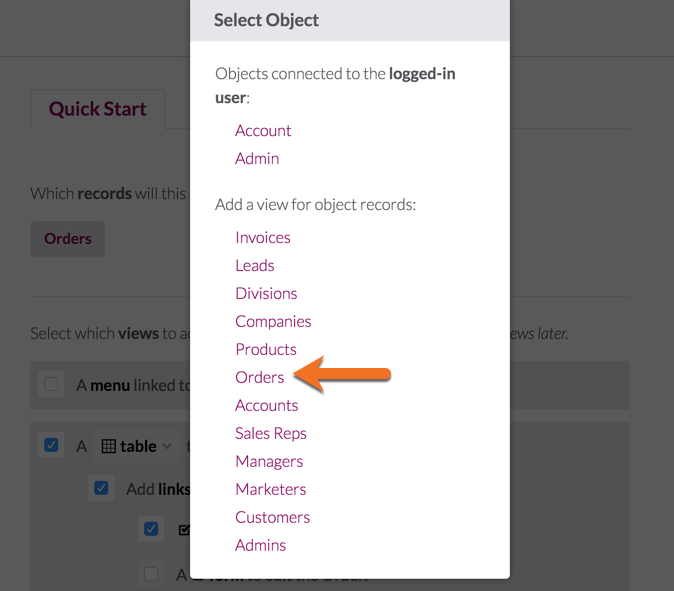Enable the menu linked view checkbox
674x591 pixels.
click(x=51, y=384)
